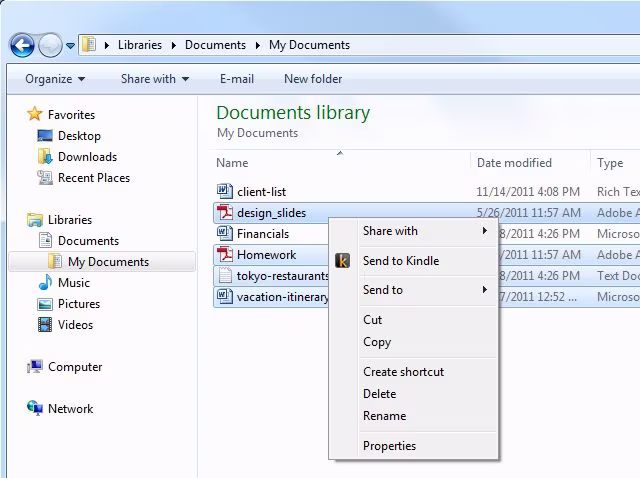Open Recent Places in navigation pane
Viewport: 640px width, 478px height.
coord(94,178)
